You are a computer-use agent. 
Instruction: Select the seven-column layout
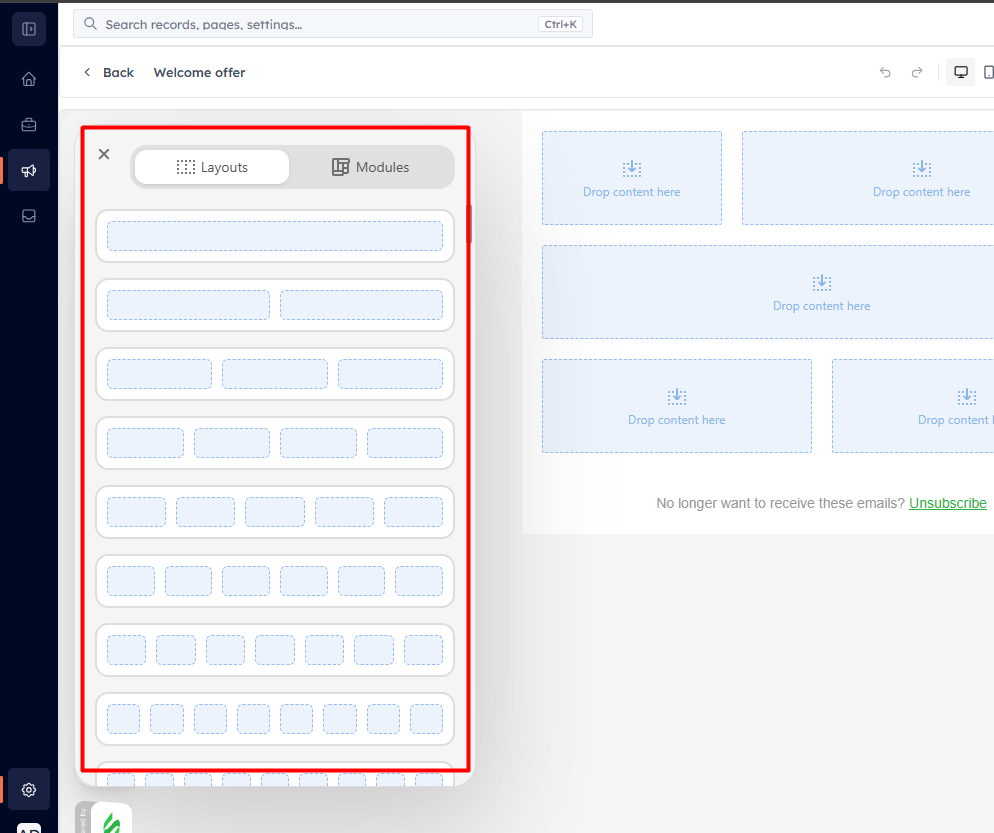click(275, 650)
